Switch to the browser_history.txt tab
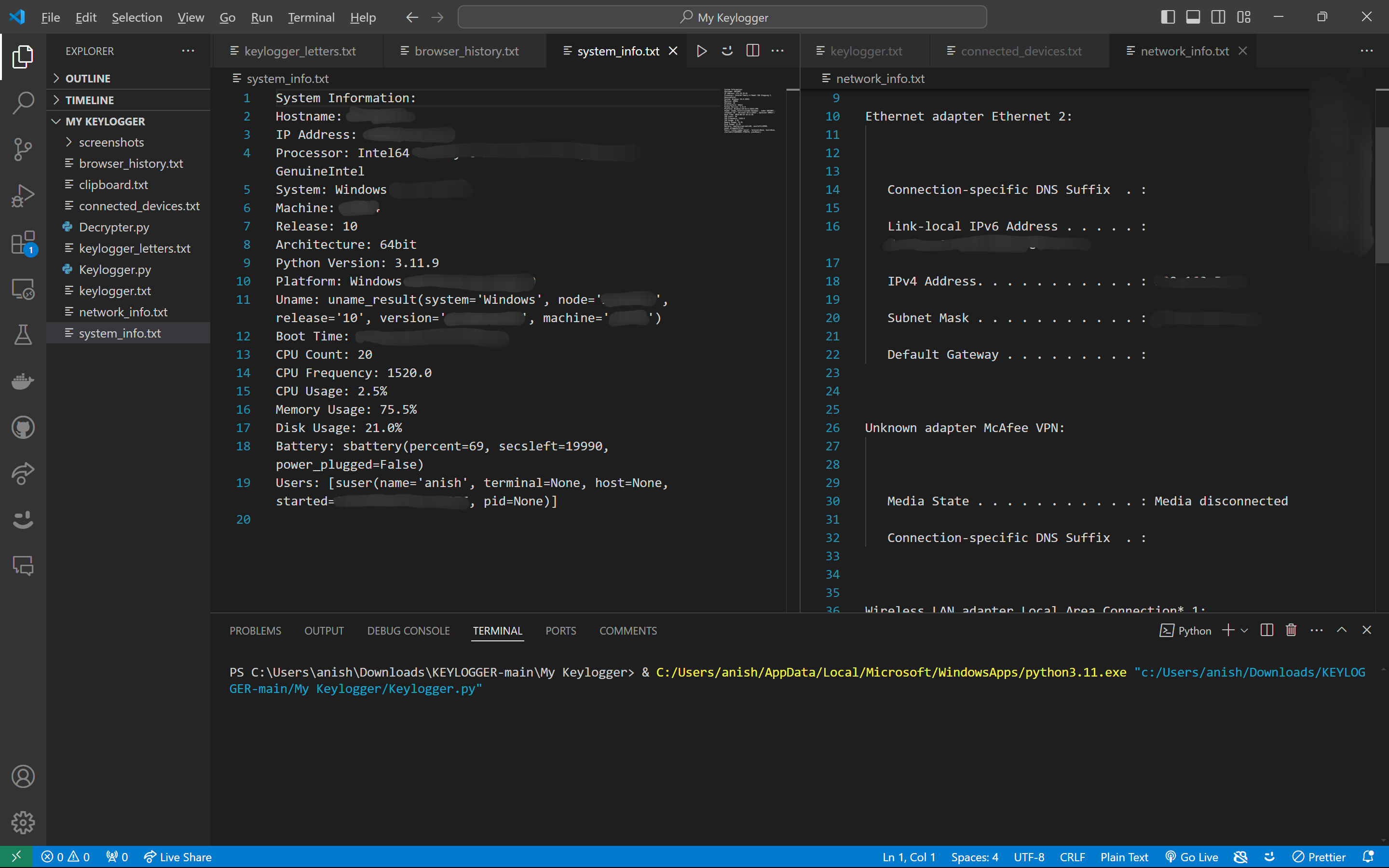The width and height of the screenshot is (1389, 868). point(466,51)
